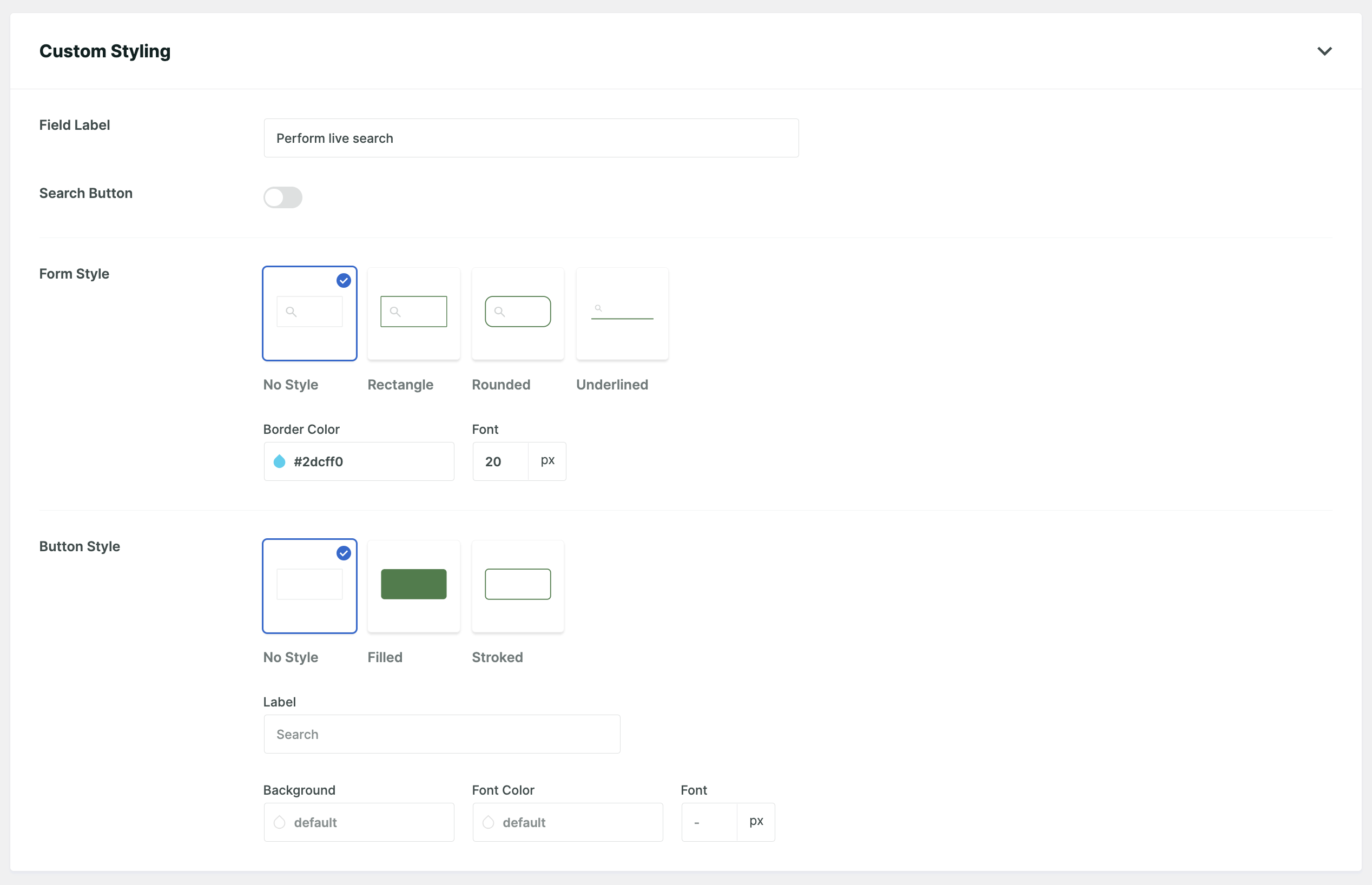1372x885 pixels.
Task: Choose the Stroked button style
Action: click(x=517, y=586)
